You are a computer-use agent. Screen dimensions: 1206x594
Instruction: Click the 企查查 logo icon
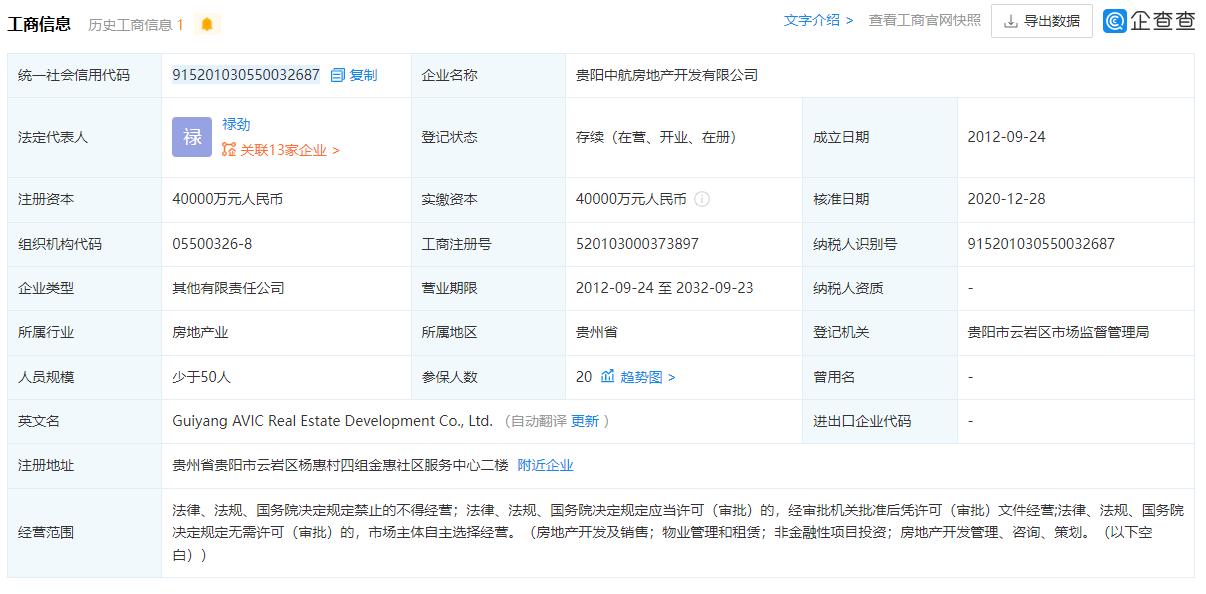click(1113, 21)
